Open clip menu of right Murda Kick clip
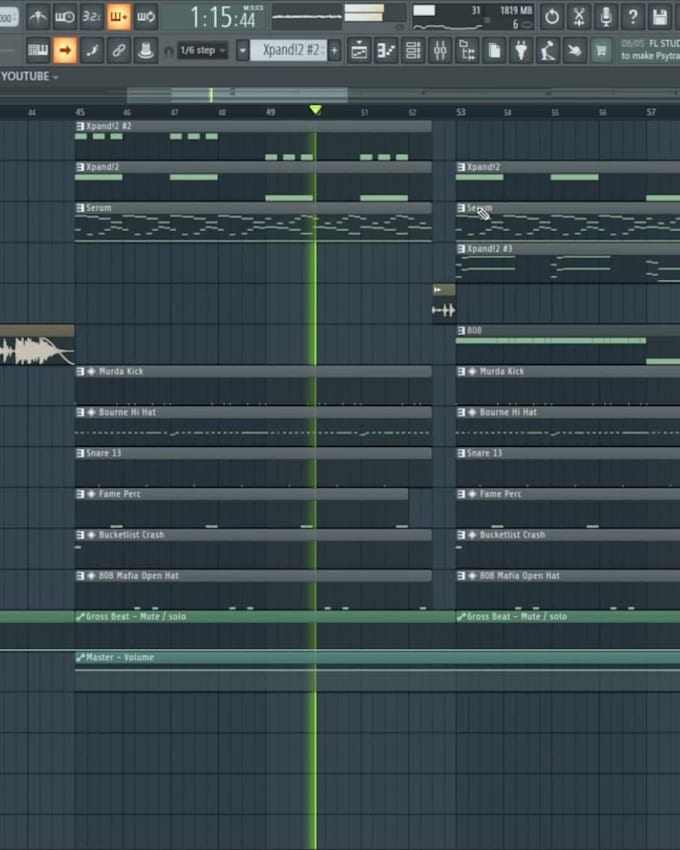The height and width of the screenshot is (850, 680). (461, 371)
